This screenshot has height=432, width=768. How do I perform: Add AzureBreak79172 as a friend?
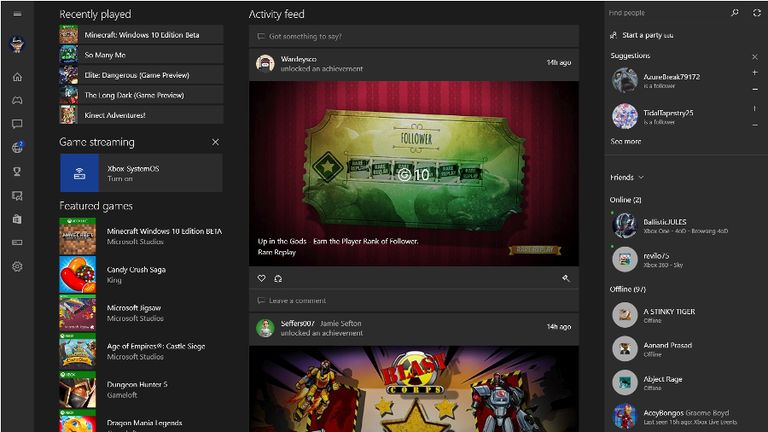[x=755, y=72]
